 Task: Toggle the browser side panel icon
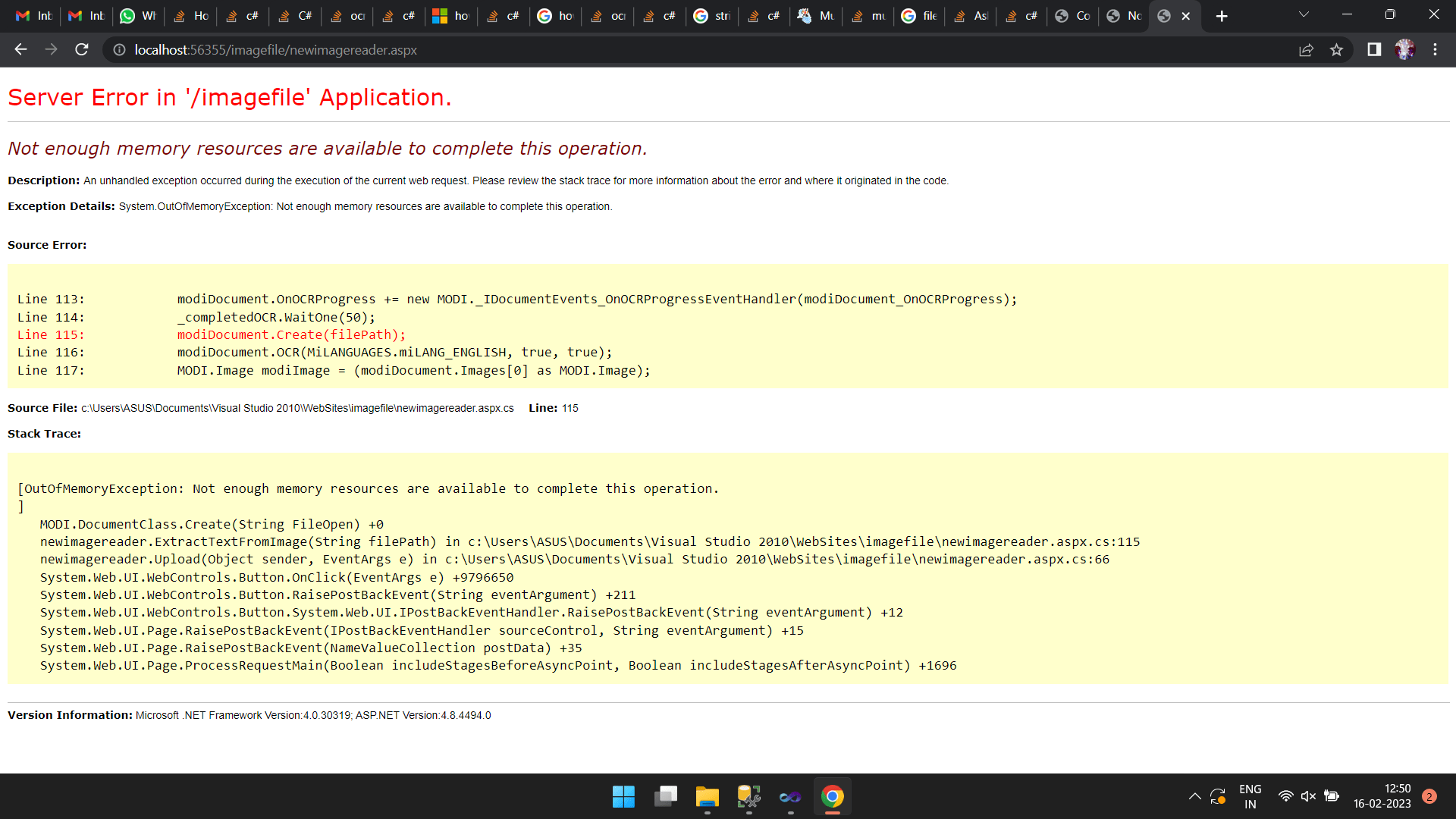1374,50
